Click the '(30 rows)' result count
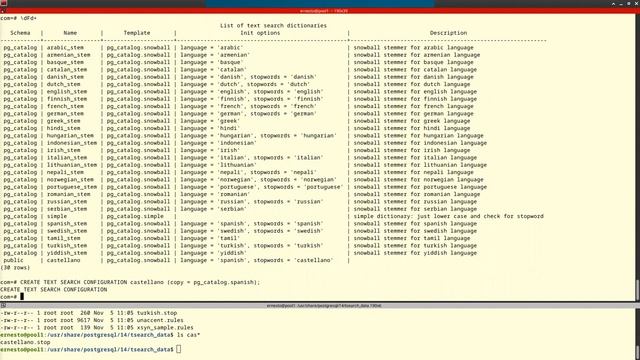640x360 pixels. tap(15, 268)
